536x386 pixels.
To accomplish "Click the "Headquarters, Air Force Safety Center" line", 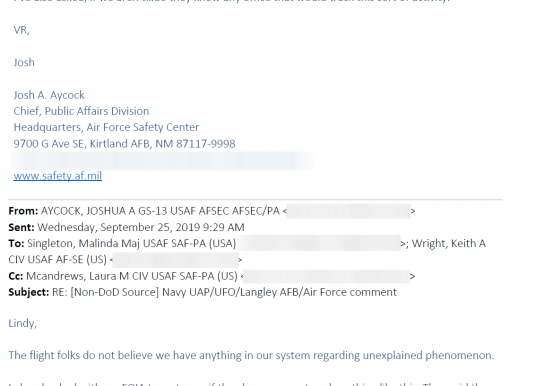I will click(x=106, y=127).
